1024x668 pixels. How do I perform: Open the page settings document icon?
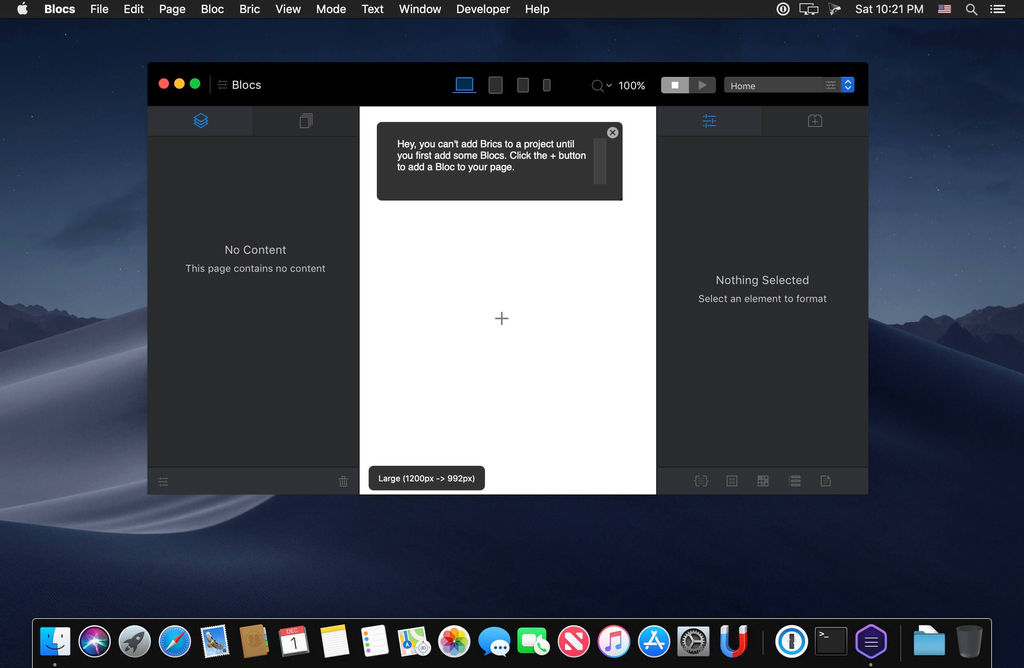[826, 481]
